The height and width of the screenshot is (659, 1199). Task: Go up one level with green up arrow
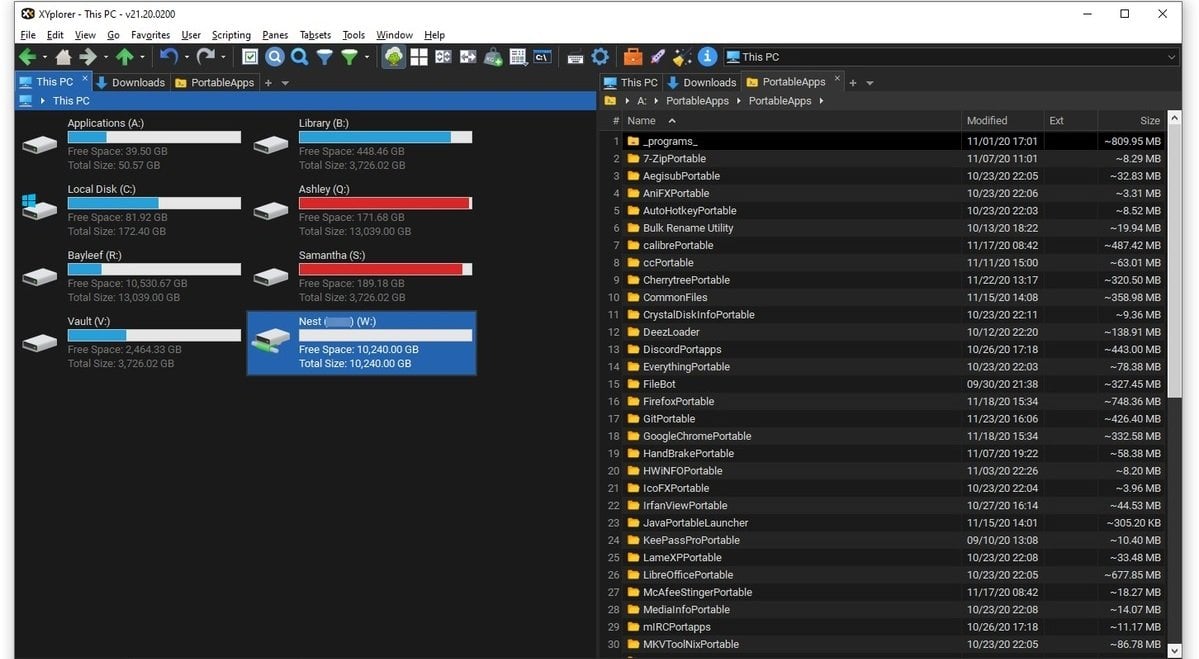125,57
